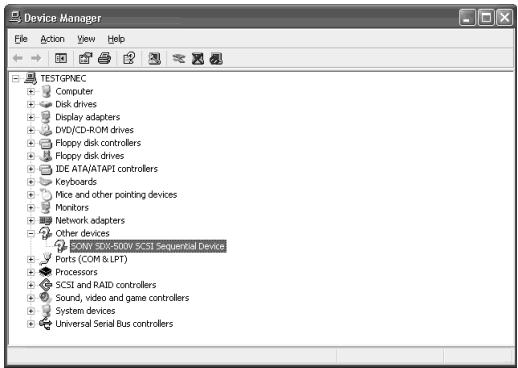
Task: Select the Processors label
Action: click(x=76, y=272)
